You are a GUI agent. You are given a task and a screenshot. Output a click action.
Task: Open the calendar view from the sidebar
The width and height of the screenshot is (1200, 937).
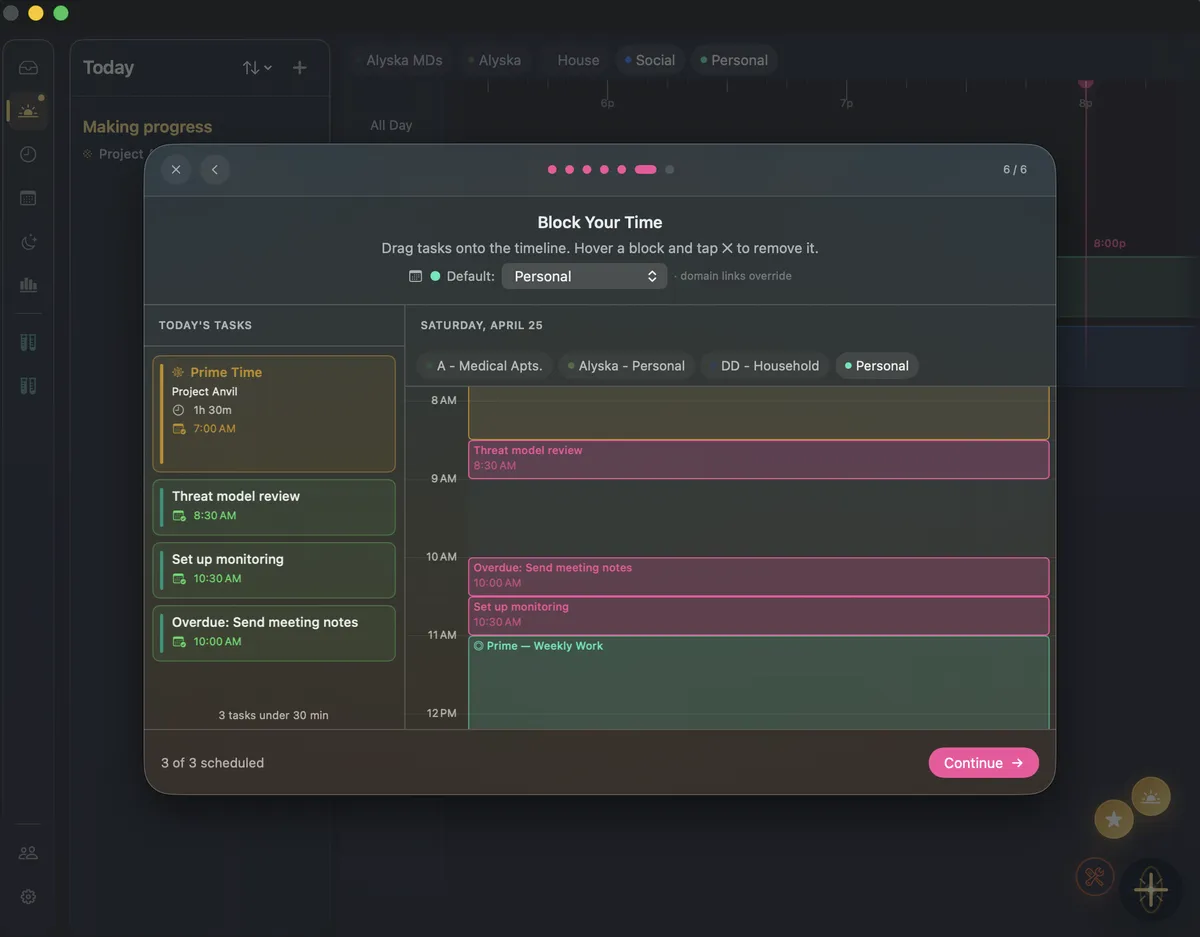point(28,197)
